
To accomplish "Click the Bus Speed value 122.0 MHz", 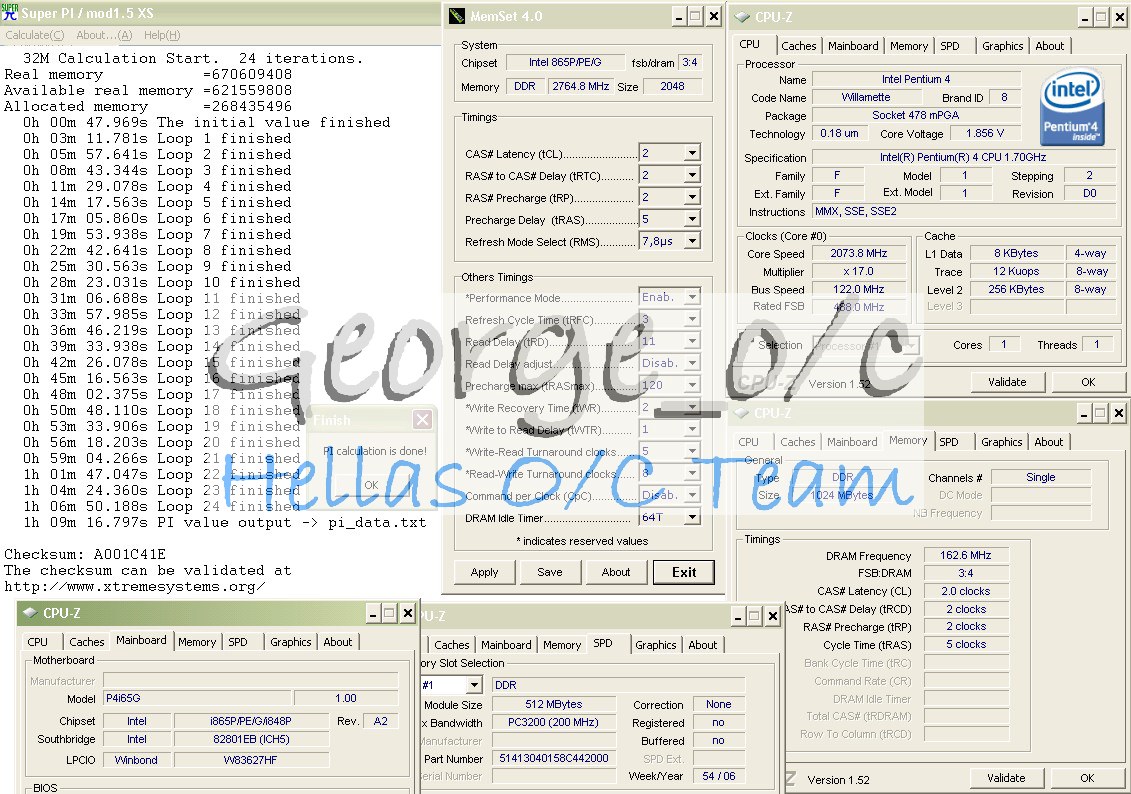I will point(858,289).
